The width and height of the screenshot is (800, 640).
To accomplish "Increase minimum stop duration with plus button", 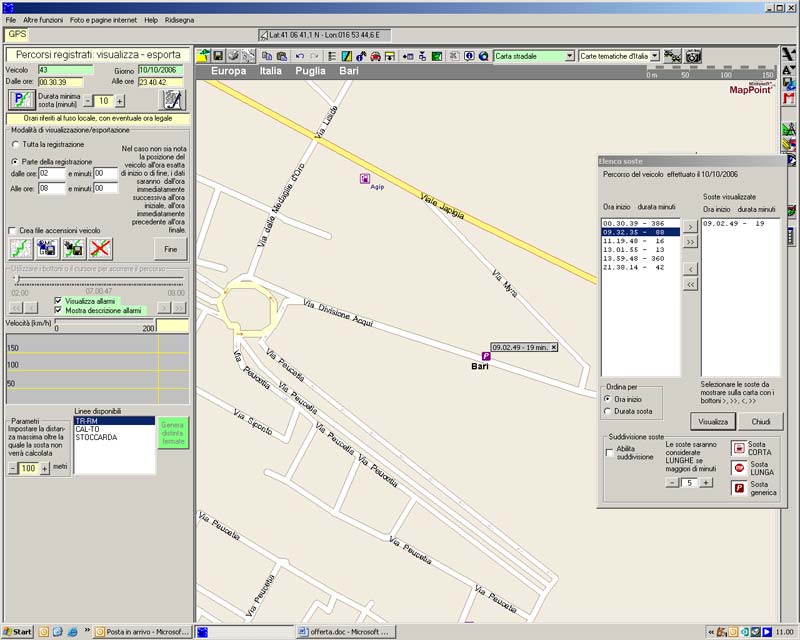I will pyautogui.click(x=119, y=101).
